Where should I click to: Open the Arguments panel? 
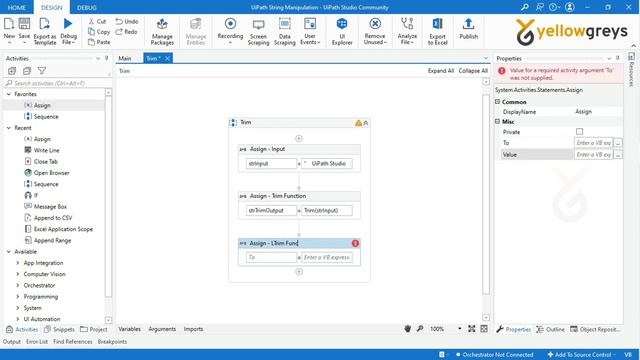[x=162, y=329]
